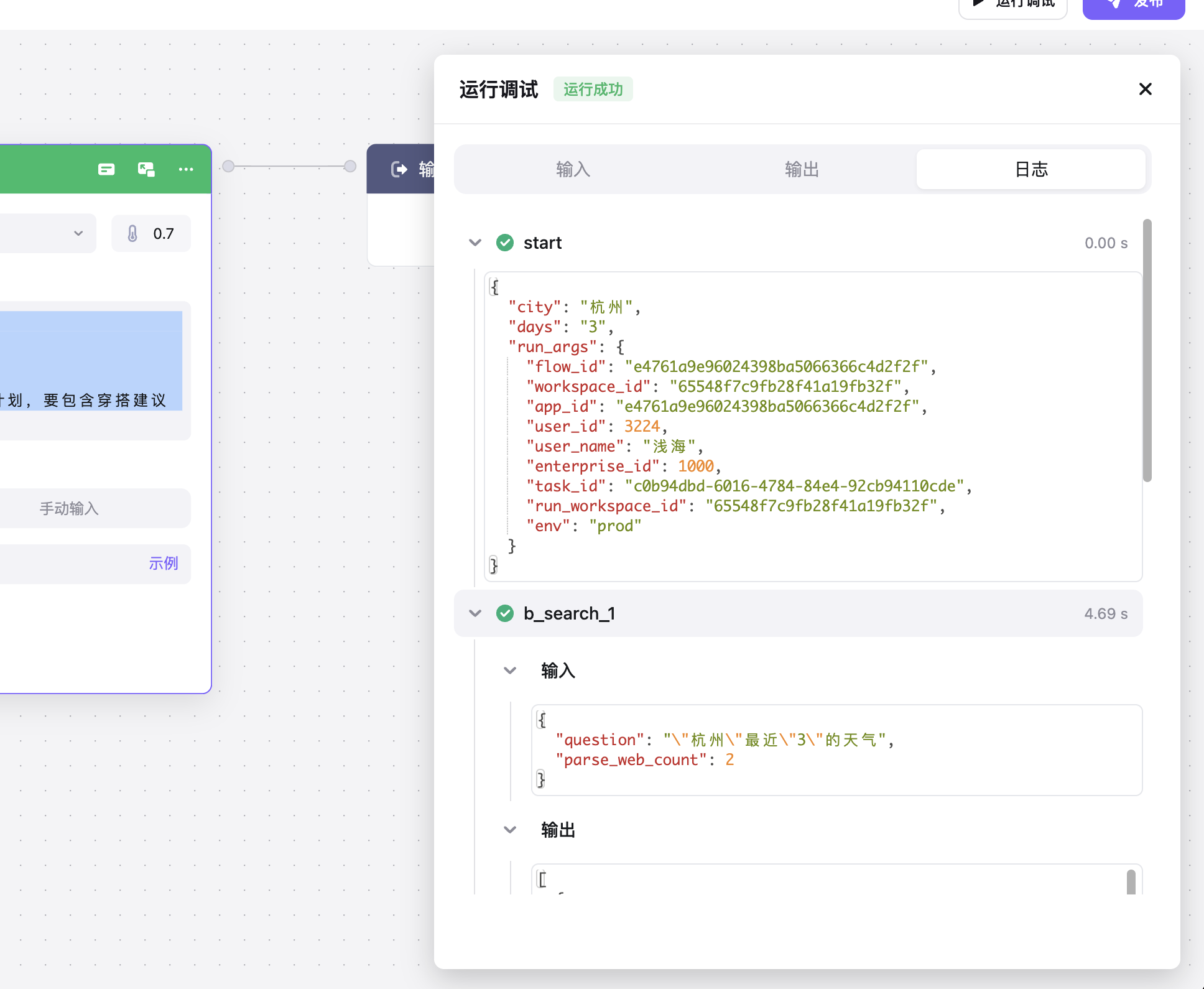Click the highlighted prompt text area in node
1204x989 pixels.
point(91,361)
